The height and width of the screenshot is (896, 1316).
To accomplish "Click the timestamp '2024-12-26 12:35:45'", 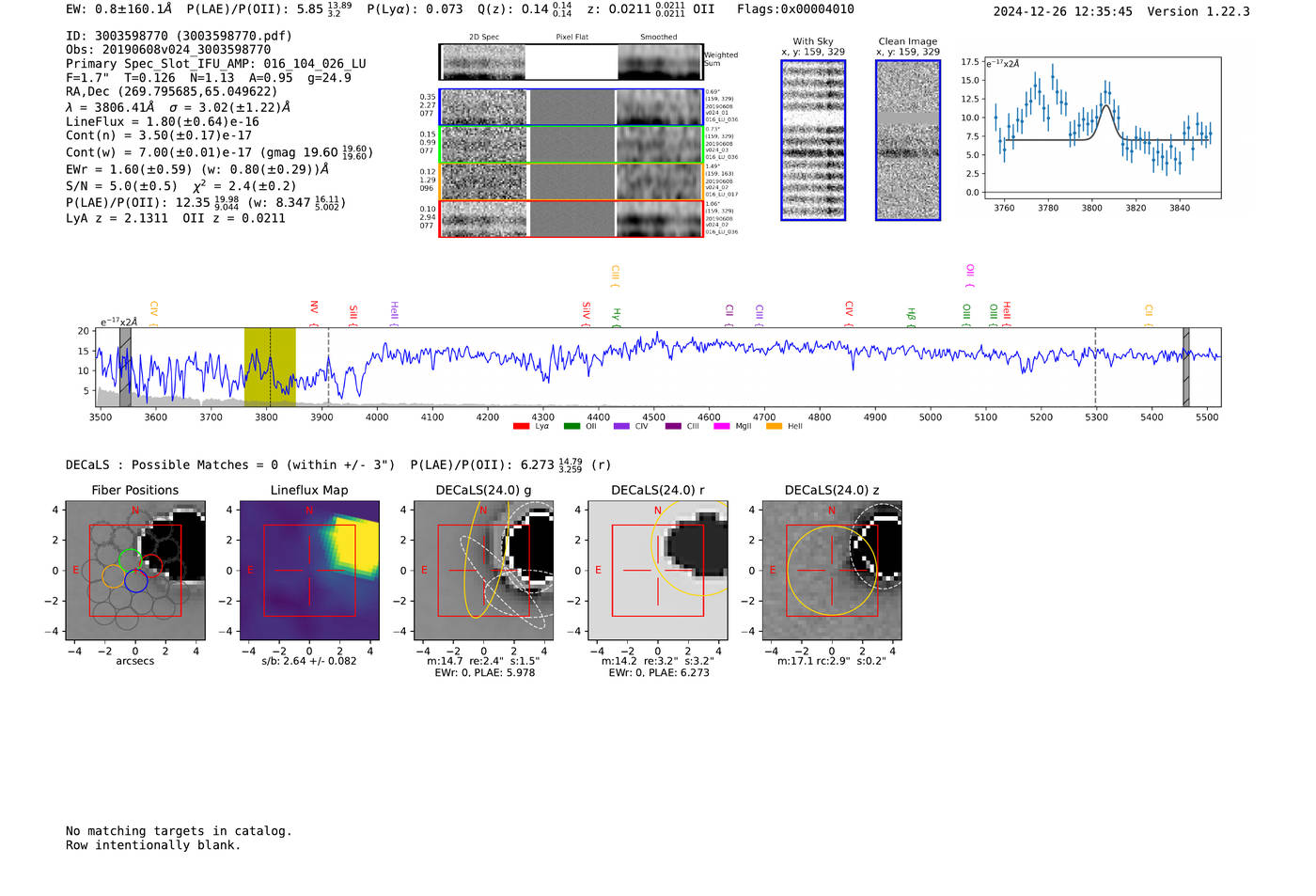I will [x=1063, y=12].
